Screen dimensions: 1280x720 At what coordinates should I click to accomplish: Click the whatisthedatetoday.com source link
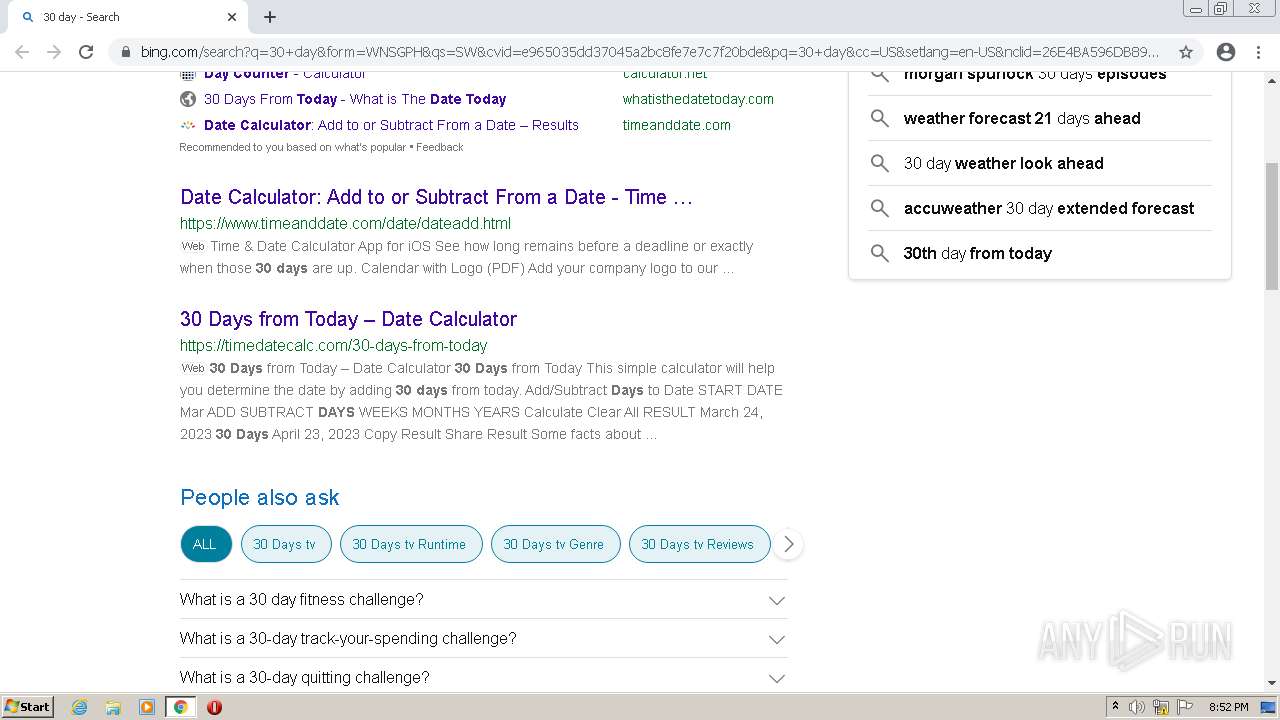(698, 99)
